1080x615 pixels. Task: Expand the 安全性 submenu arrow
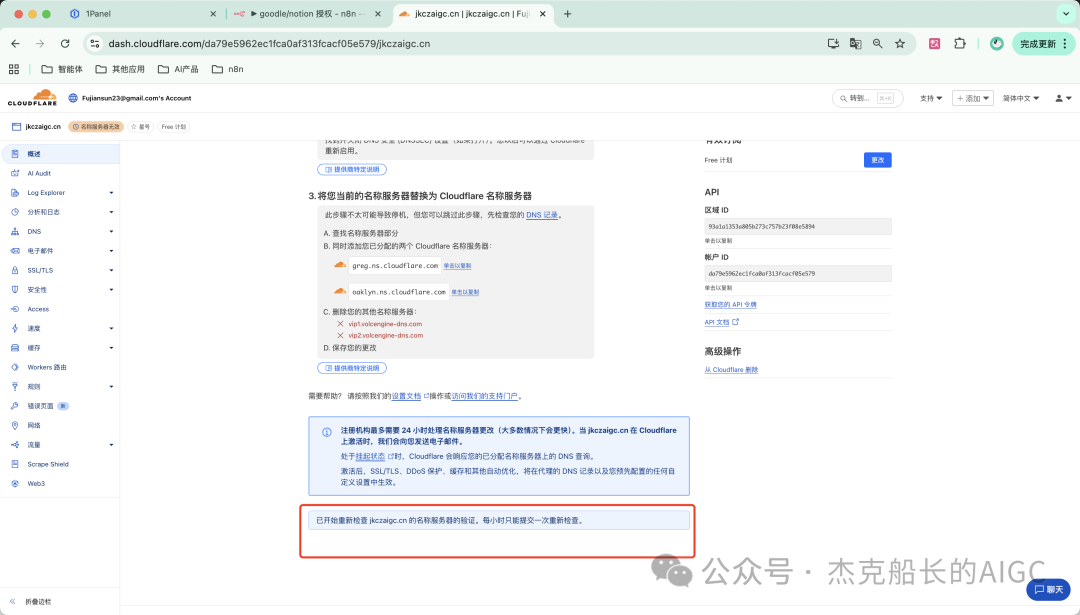[x=111, y=289]
